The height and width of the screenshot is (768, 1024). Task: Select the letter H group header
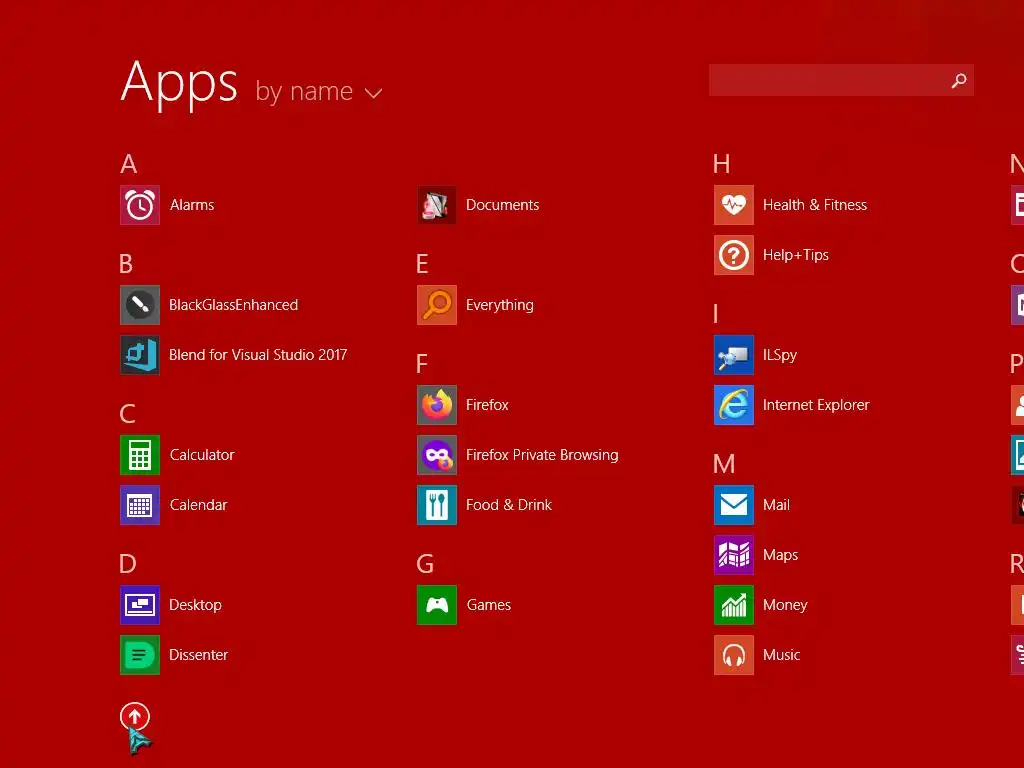pos(722,164)
